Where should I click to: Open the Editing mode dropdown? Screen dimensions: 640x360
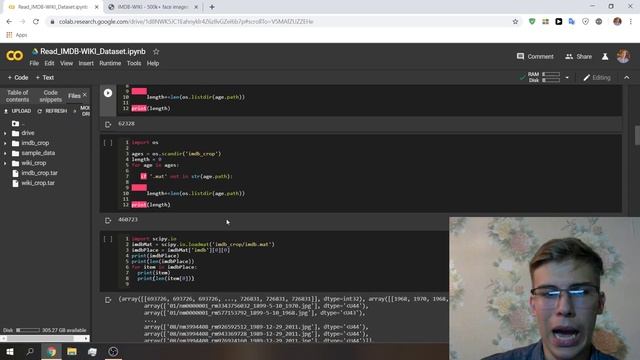(x=597, y=78)
